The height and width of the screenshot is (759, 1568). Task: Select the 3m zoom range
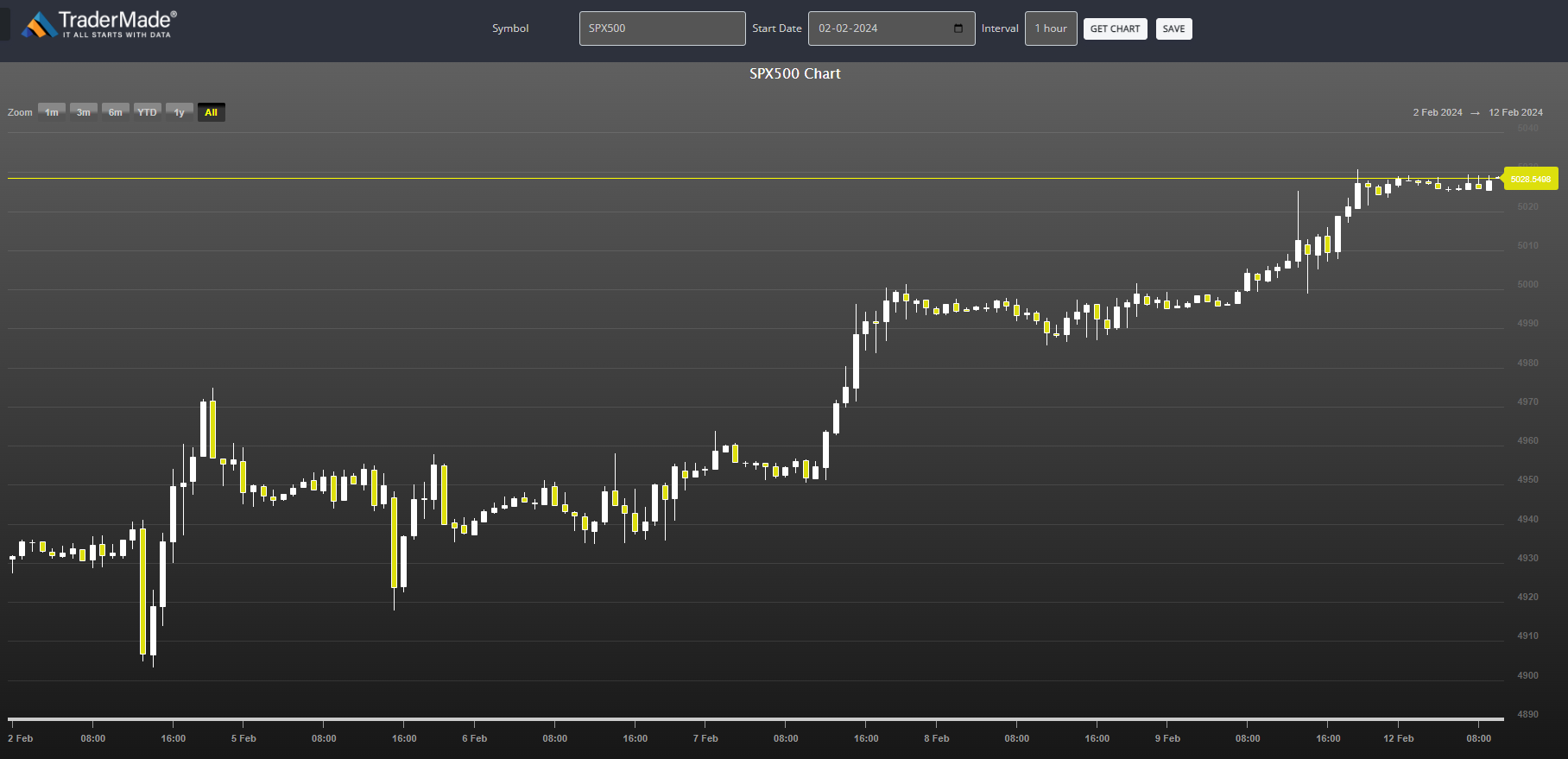[84, 112]
